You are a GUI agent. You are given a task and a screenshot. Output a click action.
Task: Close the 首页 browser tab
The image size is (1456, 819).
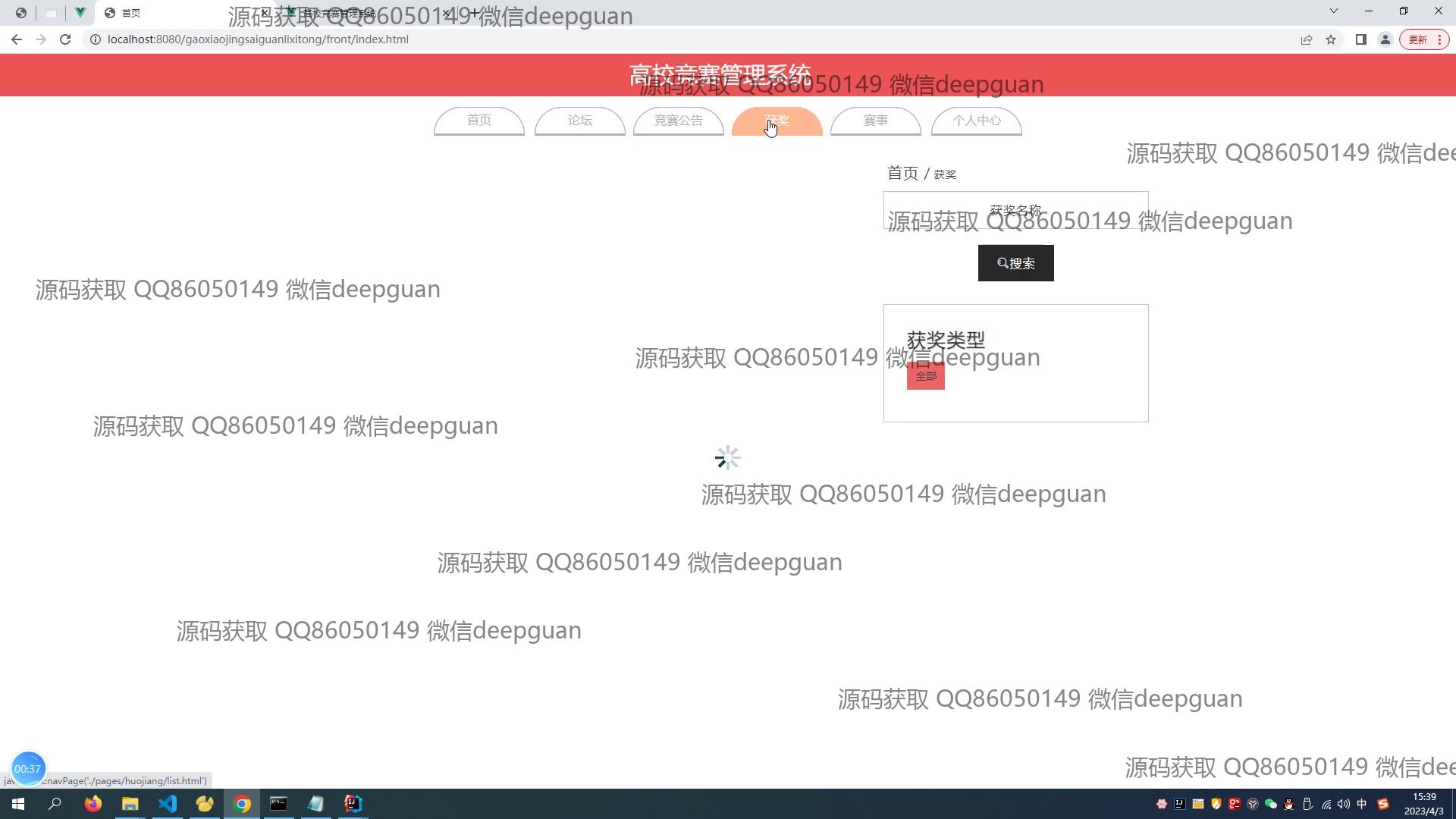tap(265, 13)
